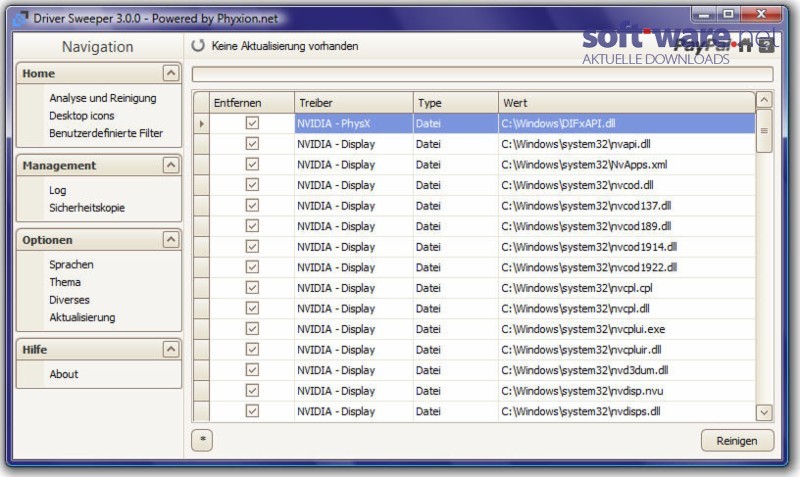This screenshot has height=477, width=800.
Task: Open Diverses options
Action: coord(69,300)
